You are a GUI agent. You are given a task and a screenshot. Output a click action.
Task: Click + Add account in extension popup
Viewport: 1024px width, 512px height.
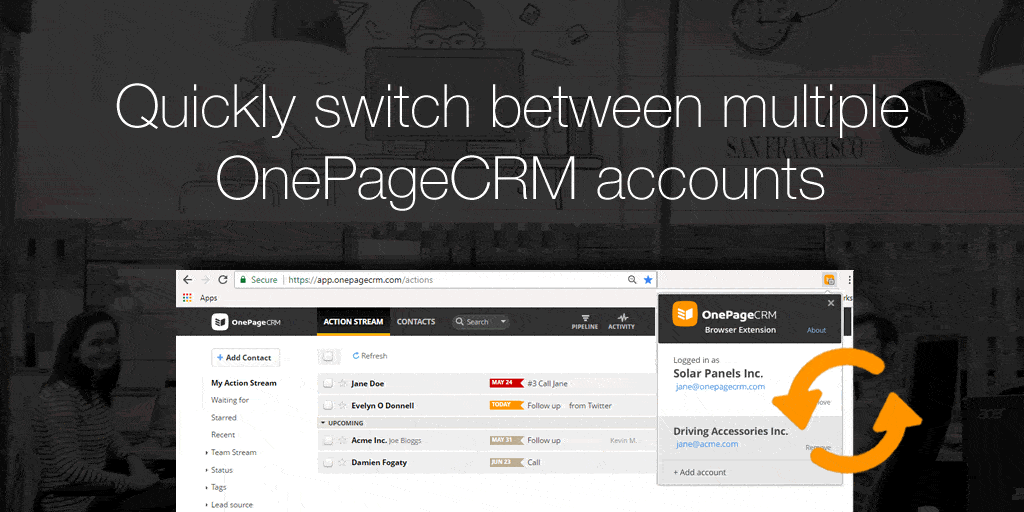point(699,472)
